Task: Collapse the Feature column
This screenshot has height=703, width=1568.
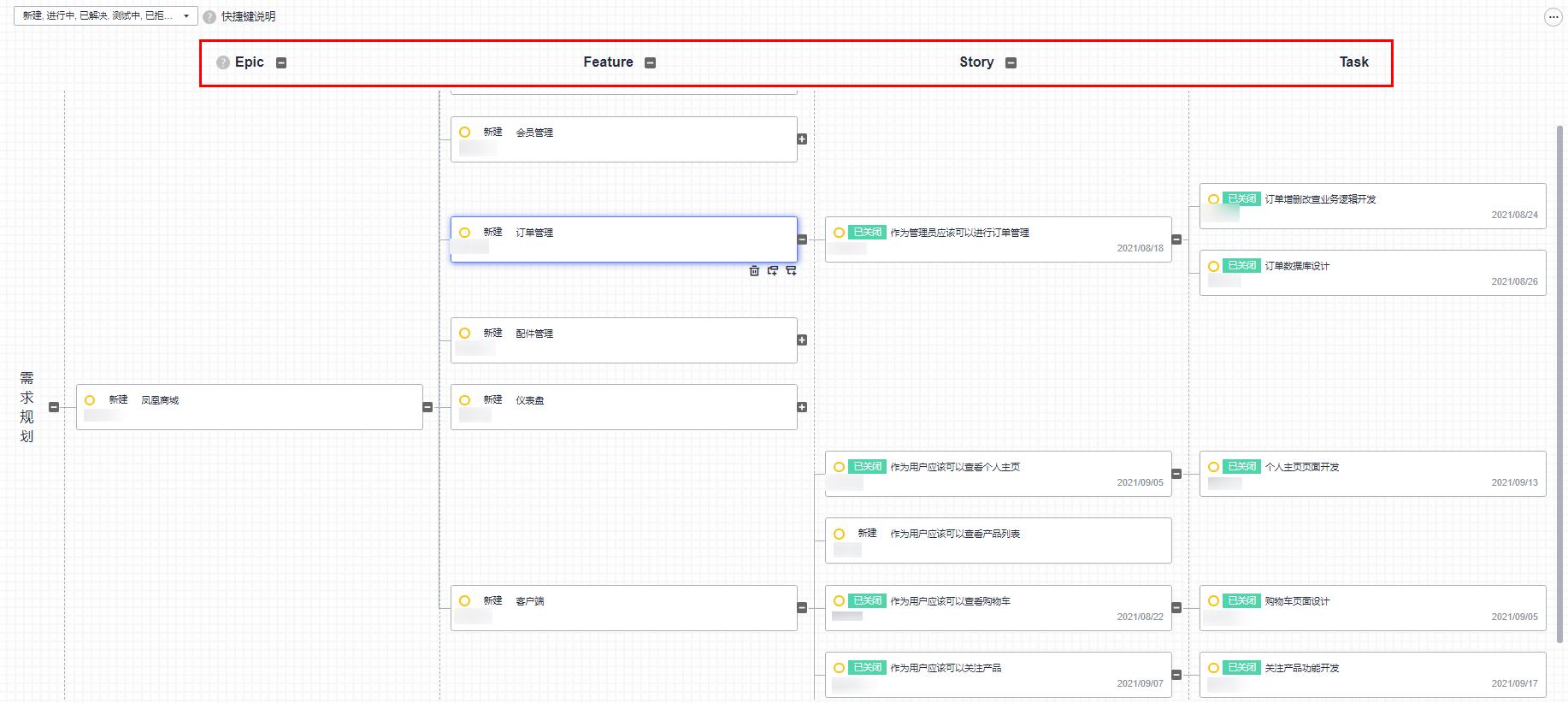Action: [x=650, y=62]
